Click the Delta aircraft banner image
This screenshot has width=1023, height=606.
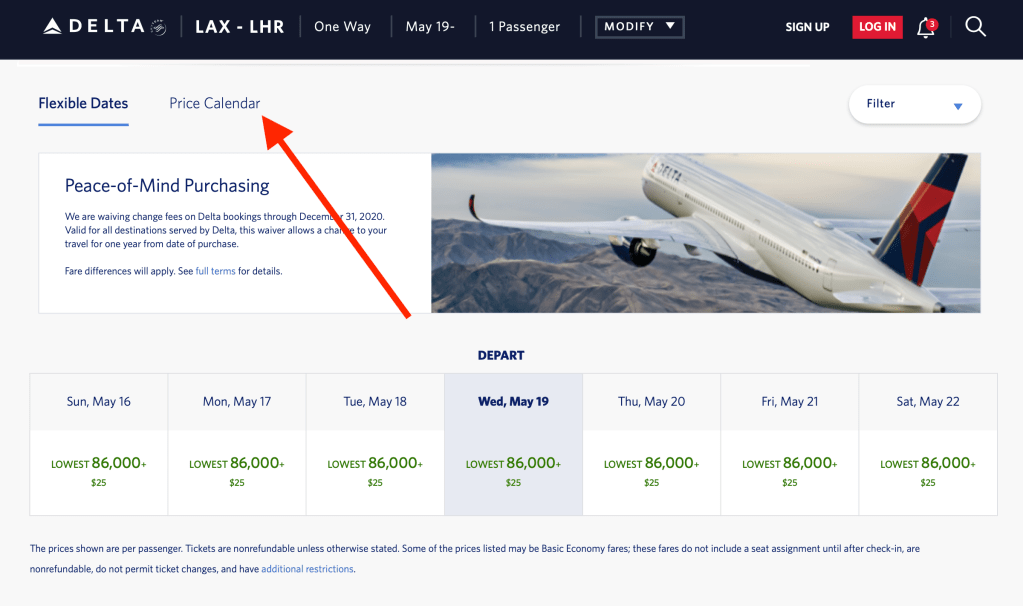coord(705,233)
